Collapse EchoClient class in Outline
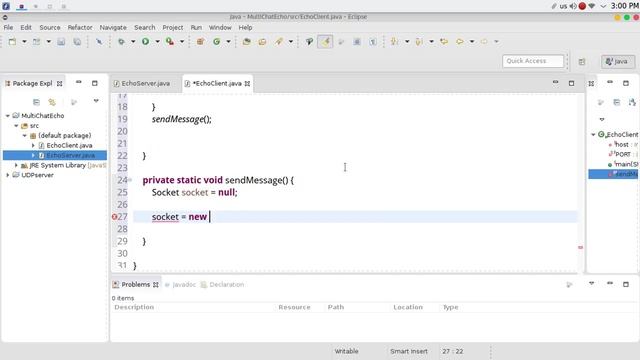 point(593,134)
